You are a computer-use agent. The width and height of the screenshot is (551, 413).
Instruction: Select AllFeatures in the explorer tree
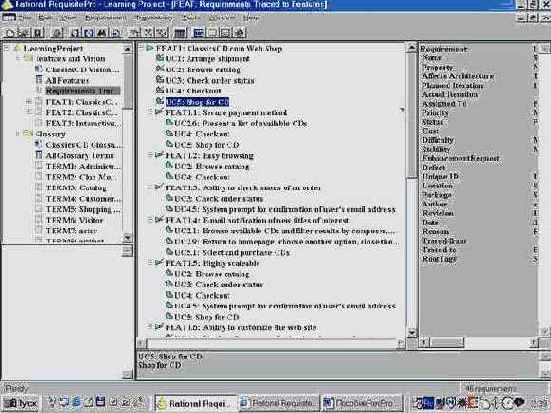(x=67, y=80)
